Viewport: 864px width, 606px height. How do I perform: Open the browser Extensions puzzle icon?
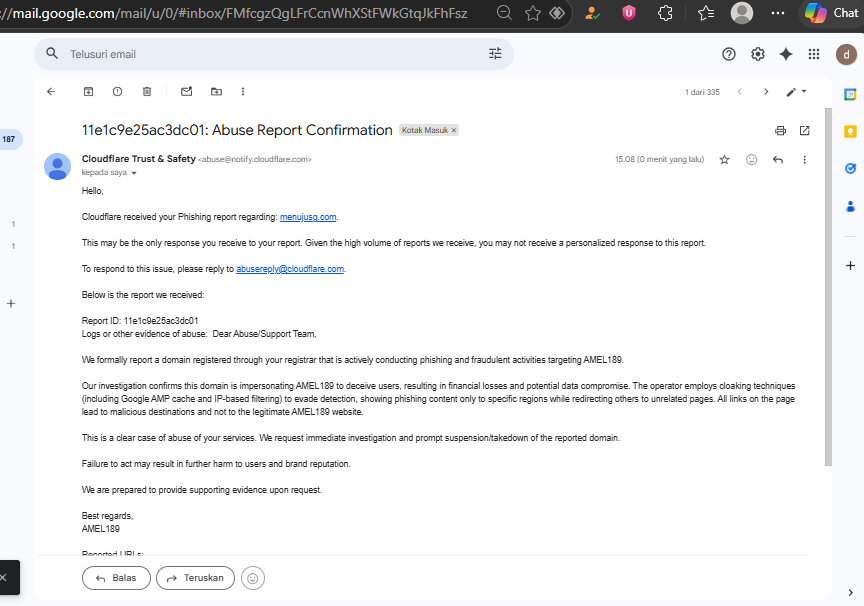click(x=665, y=13)
